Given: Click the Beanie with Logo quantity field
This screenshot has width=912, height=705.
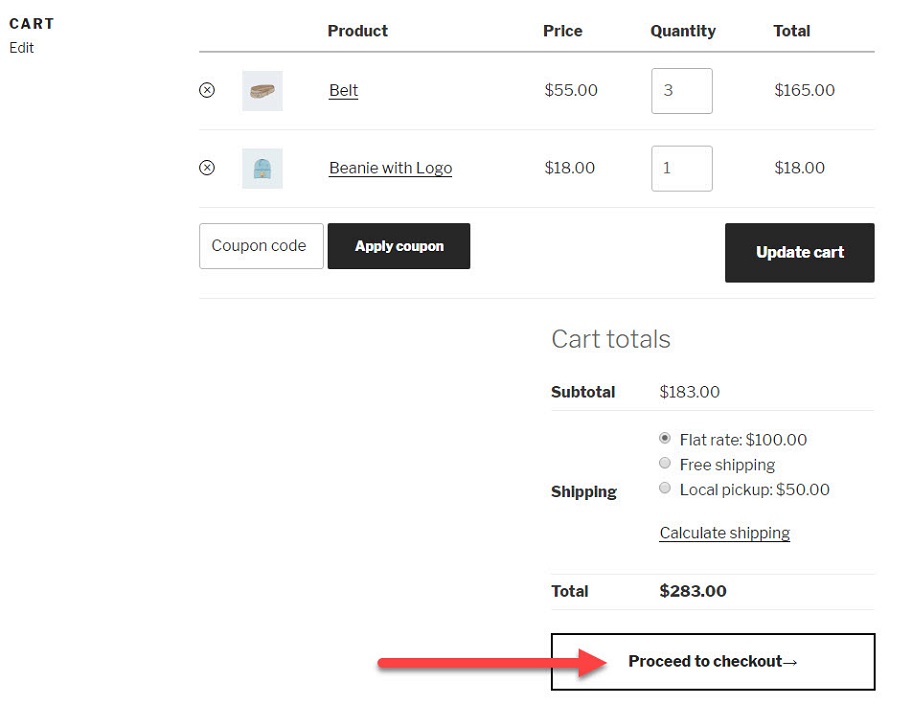Looking at the screenshot, I should [682, 168].
